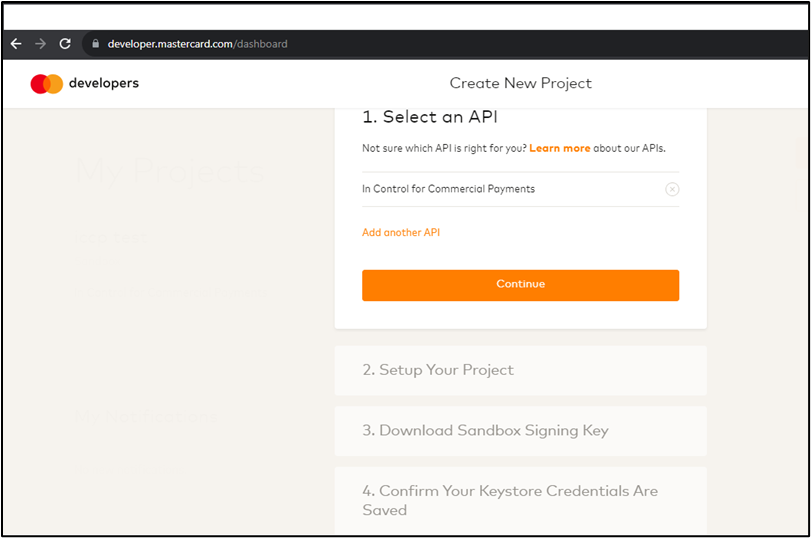This screenshot has height=538, width=811.
Task: Select the In Control for Commercial Payments row
Action: 520,189
